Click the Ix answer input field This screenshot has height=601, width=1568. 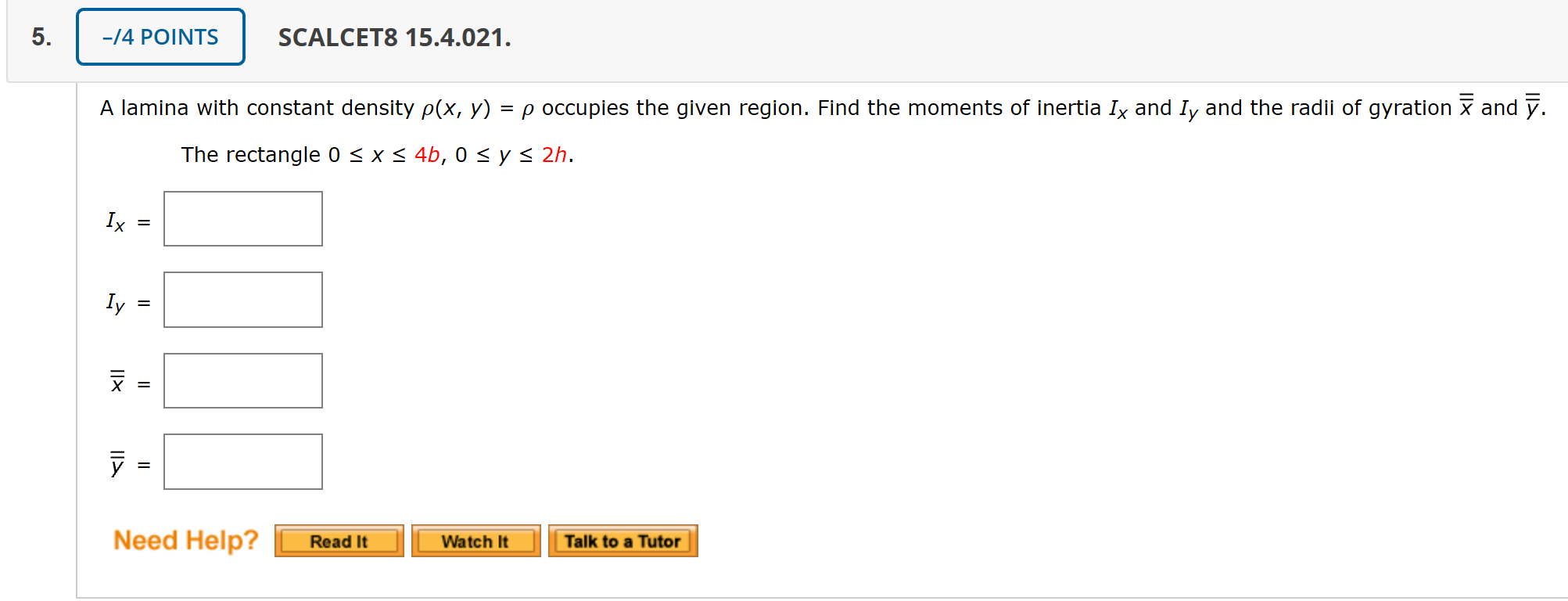tap(242, 219)
